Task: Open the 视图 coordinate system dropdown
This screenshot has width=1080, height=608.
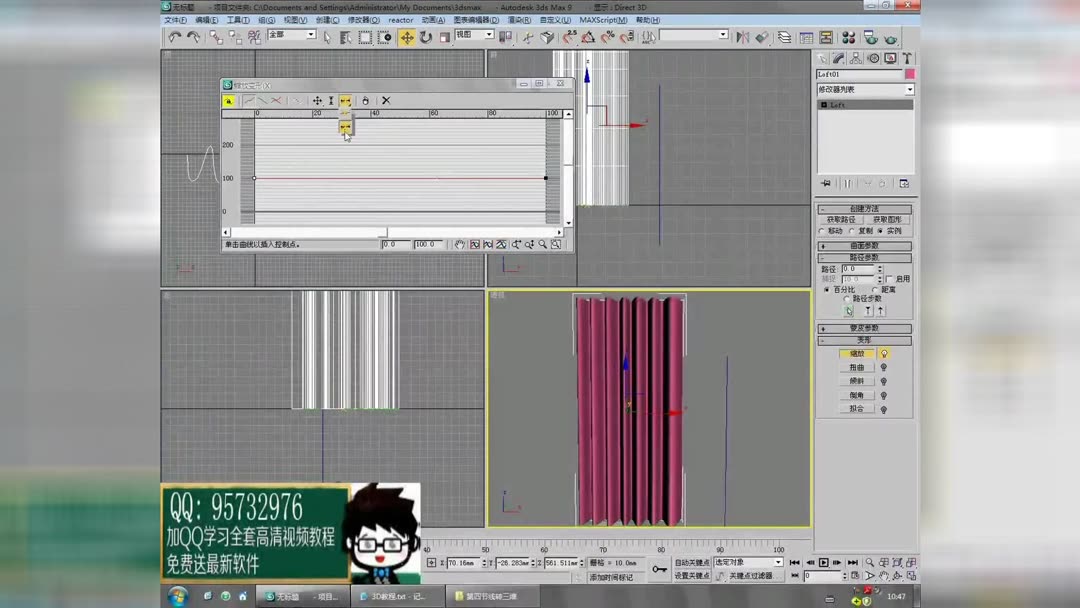Action: (474, 34)
